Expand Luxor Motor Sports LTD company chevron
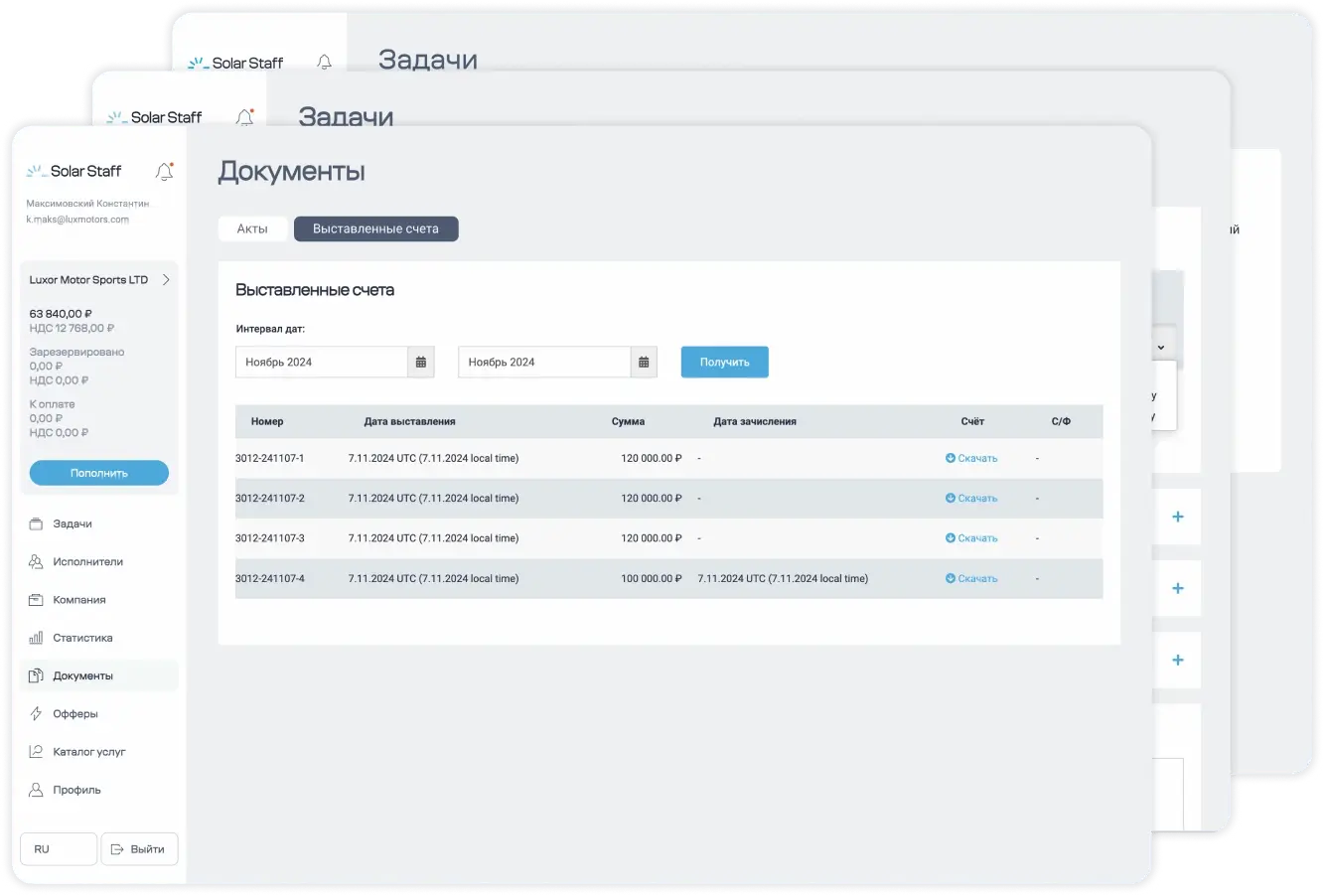Screen dimensions: 1324x896 point(166,280)
